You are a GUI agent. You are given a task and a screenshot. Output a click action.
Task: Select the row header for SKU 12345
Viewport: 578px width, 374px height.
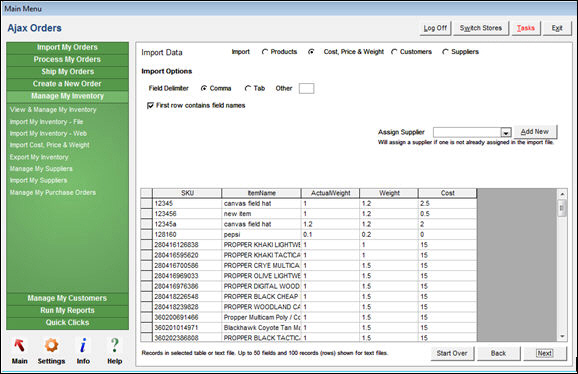click(146, 203)
